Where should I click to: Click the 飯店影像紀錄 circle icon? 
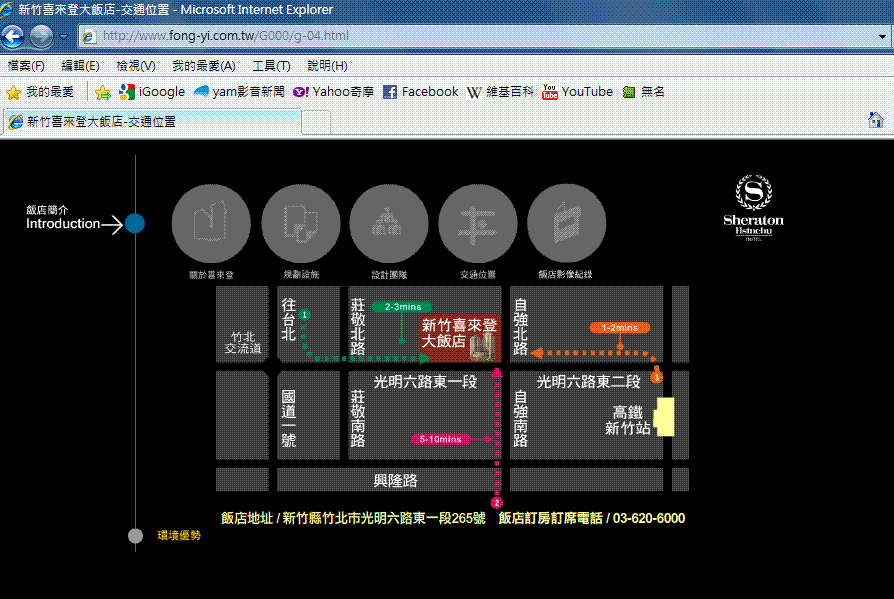pyautogui.click(x=566, y=223)
